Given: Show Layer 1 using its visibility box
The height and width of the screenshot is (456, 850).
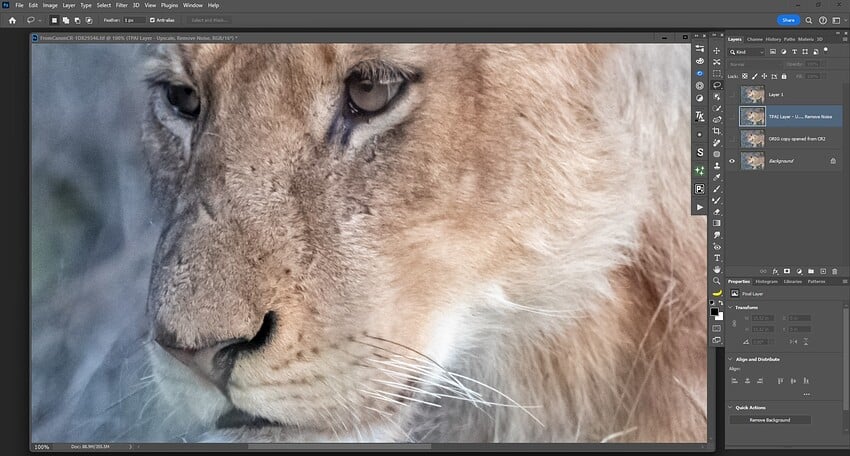Looking at the screenshot, I should [x=732, y=95].
